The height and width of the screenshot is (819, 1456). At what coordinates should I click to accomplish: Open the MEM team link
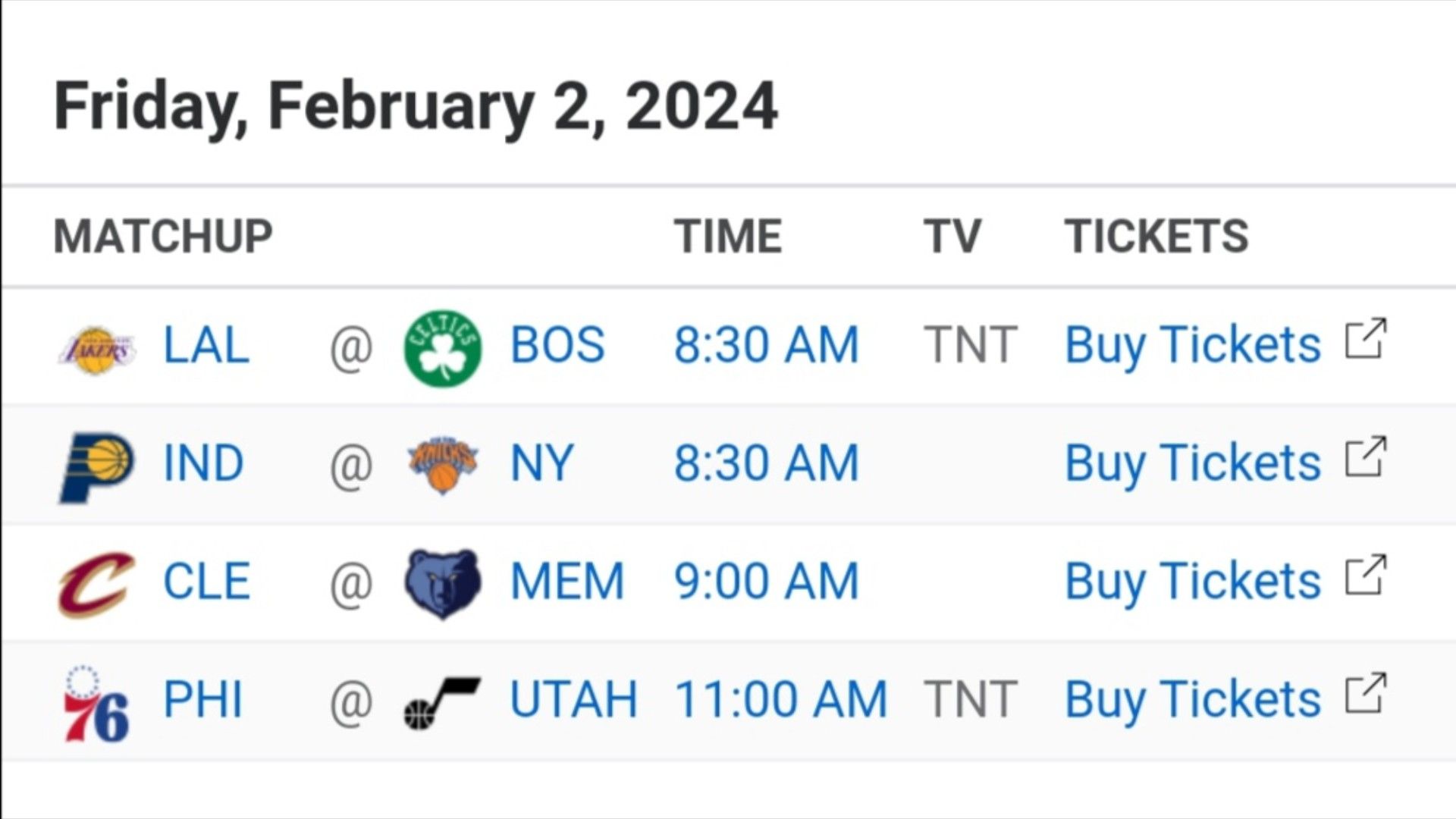click(567, 582)
